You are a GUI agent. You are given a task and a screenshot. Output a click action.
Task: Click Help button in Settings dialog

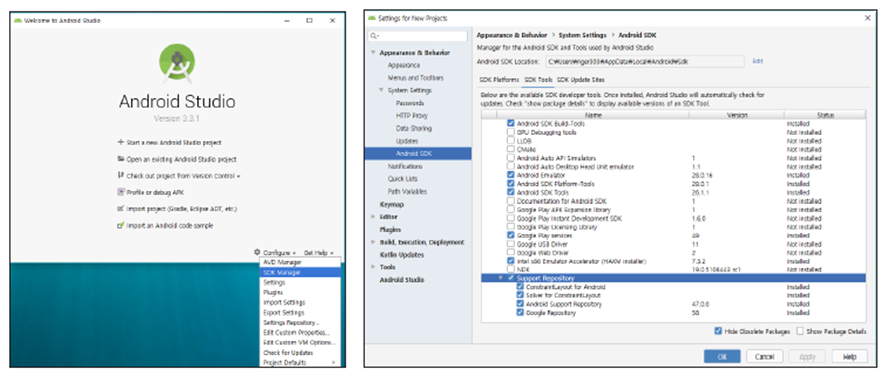pos(849,357)
